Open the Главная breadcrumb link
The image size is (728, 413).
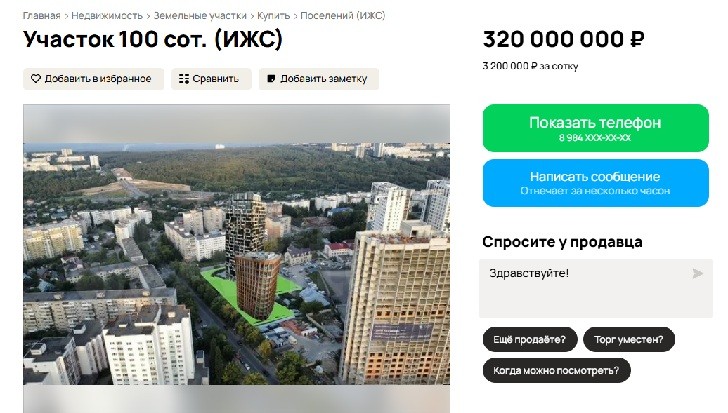(41, 16)
